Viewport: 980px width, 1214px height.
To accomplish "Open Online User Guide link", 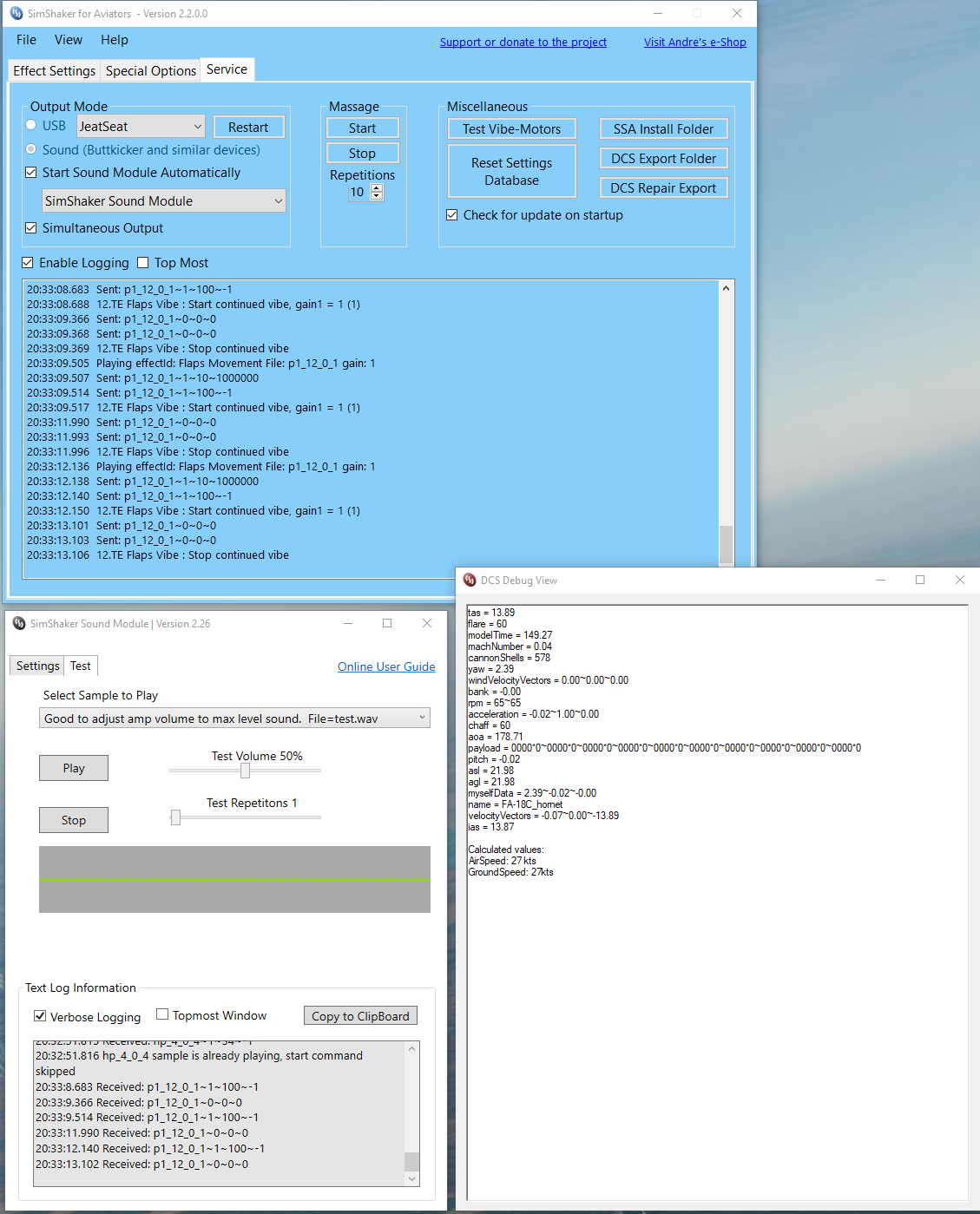I will [386, 666].
